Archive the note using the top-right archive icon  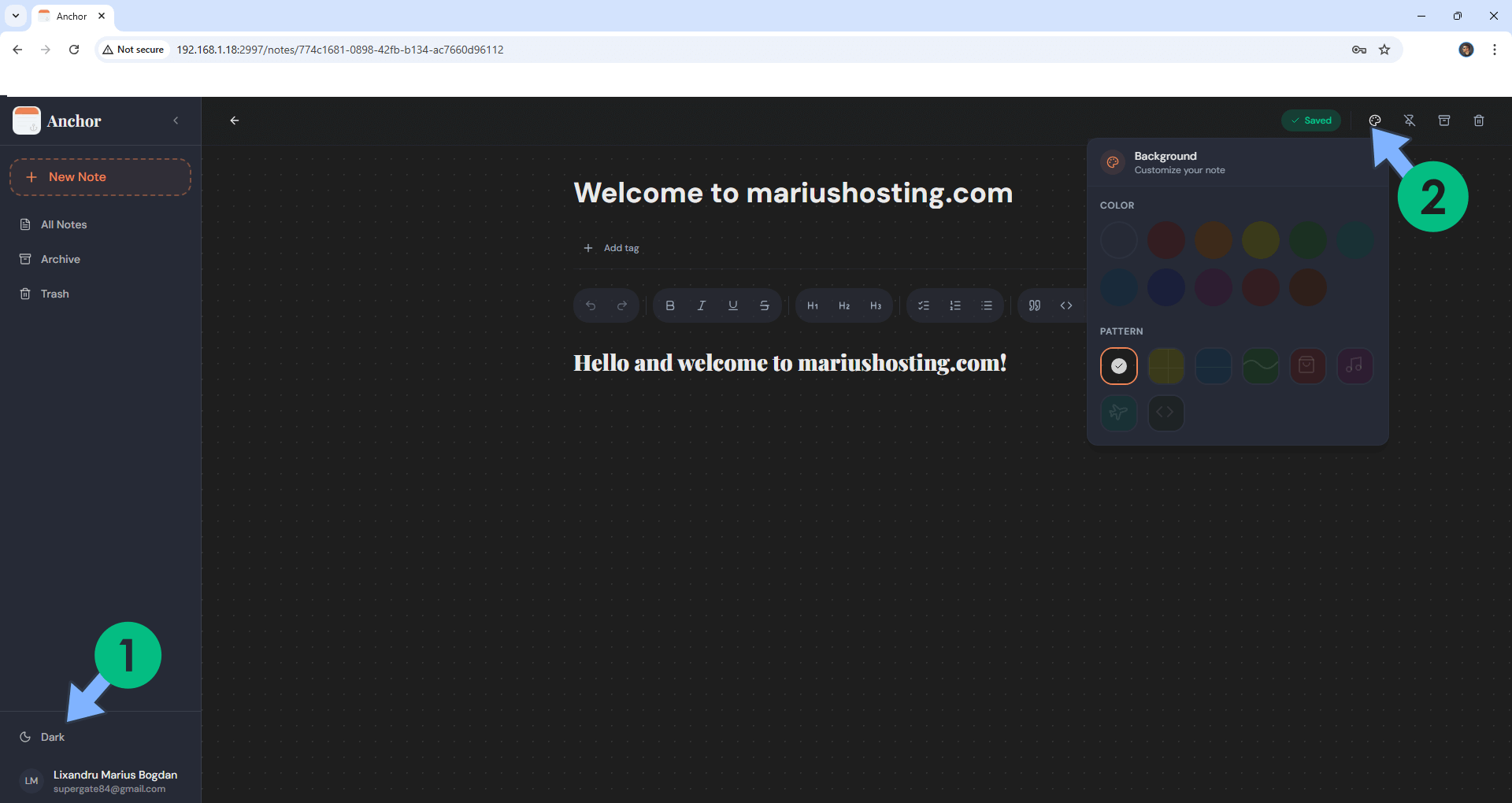coord(1444,120)
